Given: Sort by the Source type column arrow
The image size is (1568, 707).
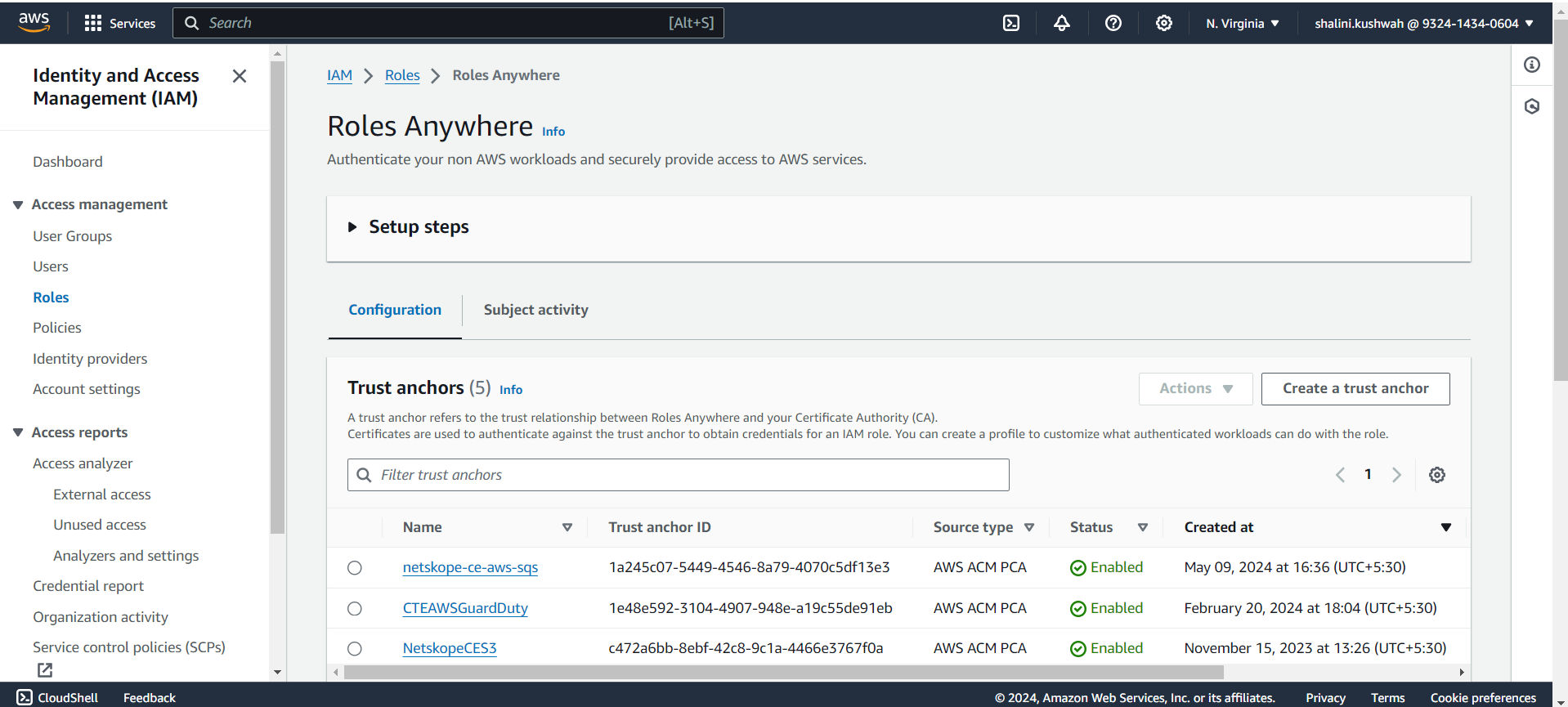Looking at the screenshot, I should click(1029, 528).
